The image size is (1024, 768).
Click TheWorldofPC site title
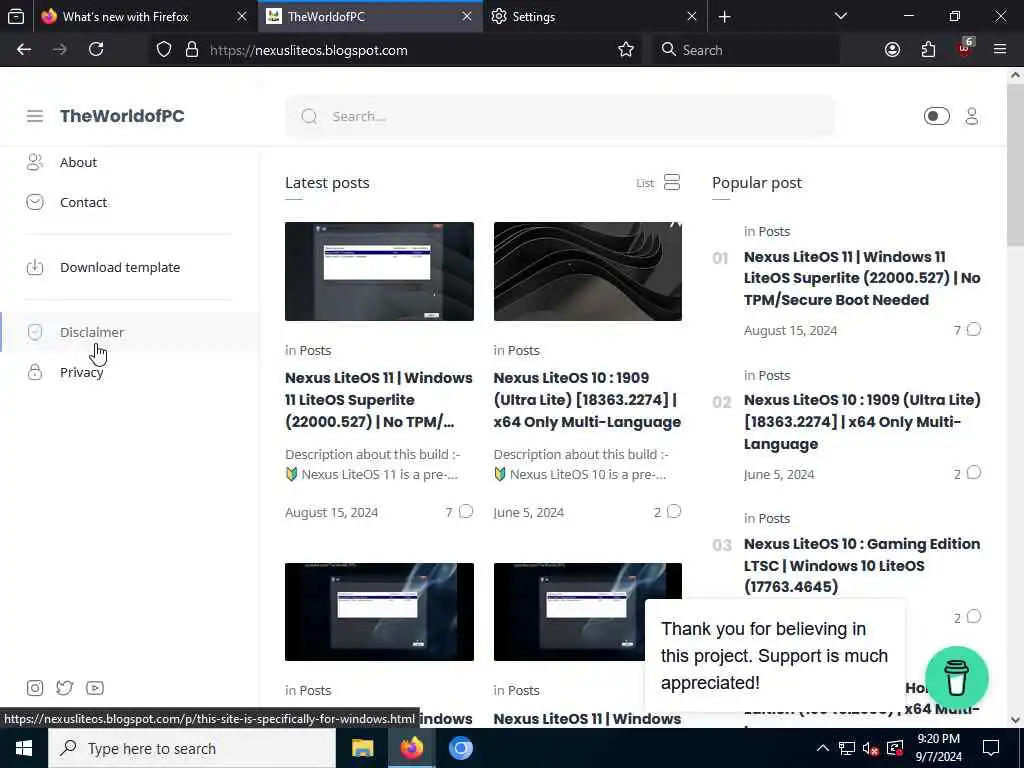pyautogui.click(x=122, y=116)
